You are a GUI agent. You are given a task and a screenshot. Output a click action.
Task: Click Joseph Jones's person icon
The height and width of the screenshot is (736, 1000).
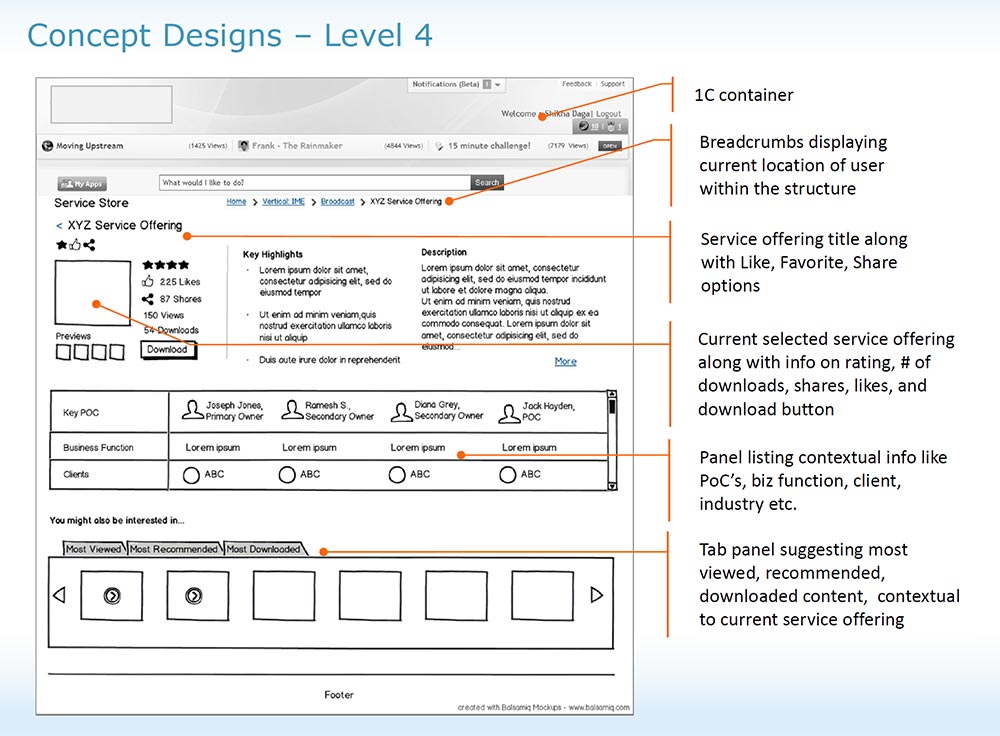(x=193, y=409)
